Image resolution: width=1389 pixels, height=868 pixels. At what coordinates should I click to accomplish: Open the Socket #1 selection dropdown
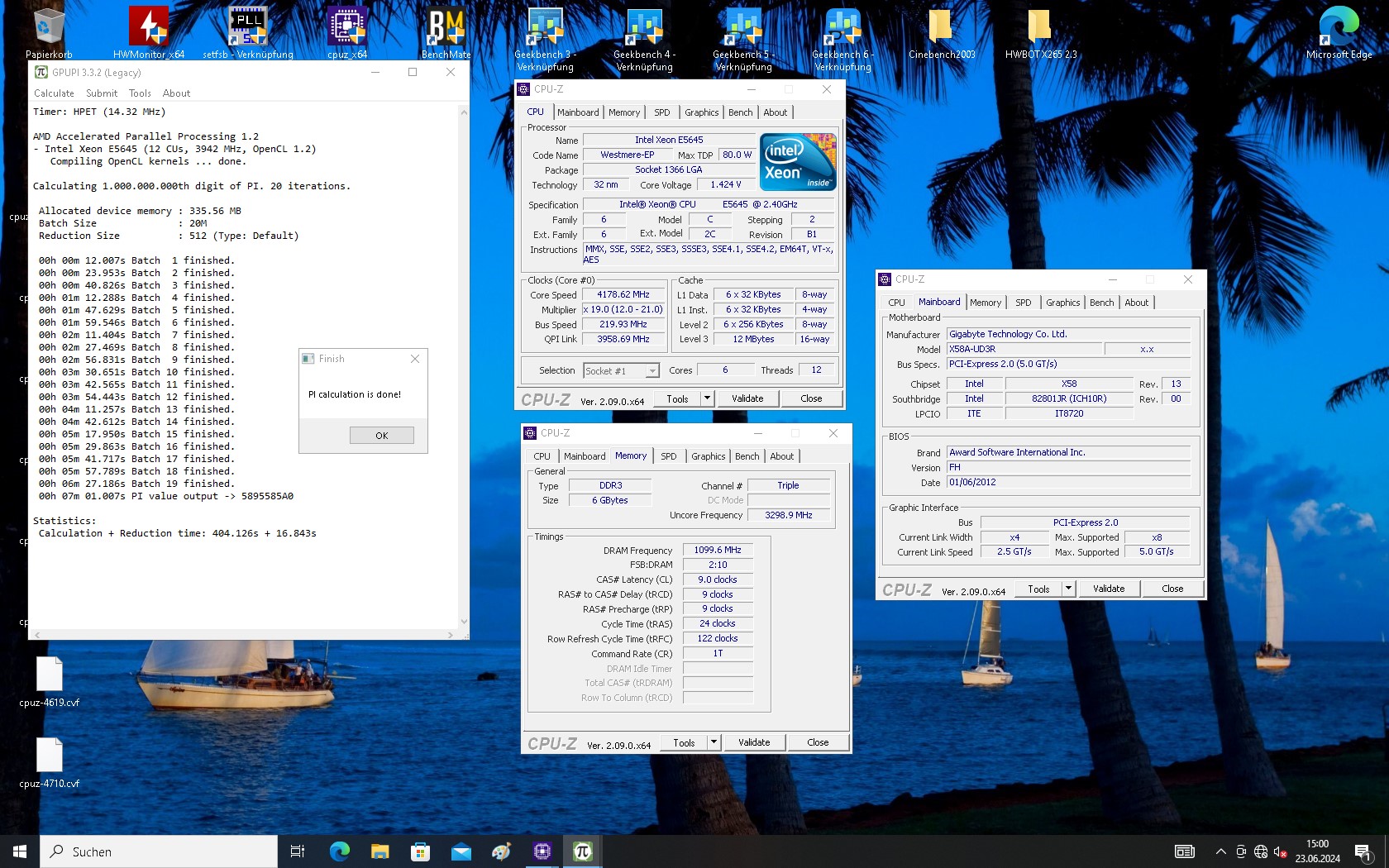pyautogui.click(x=621, y=371)
